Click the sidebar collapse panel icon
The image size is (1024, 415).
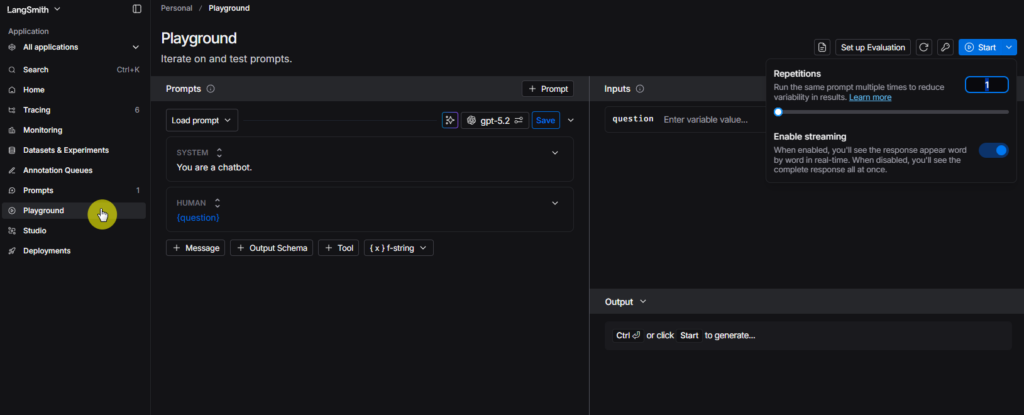[137, 9]
